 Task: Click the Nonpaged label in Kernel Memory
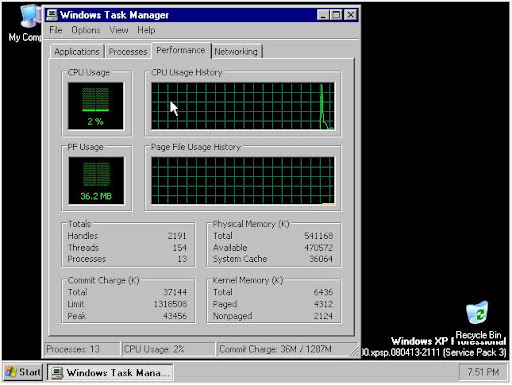[x=232, y=316]
